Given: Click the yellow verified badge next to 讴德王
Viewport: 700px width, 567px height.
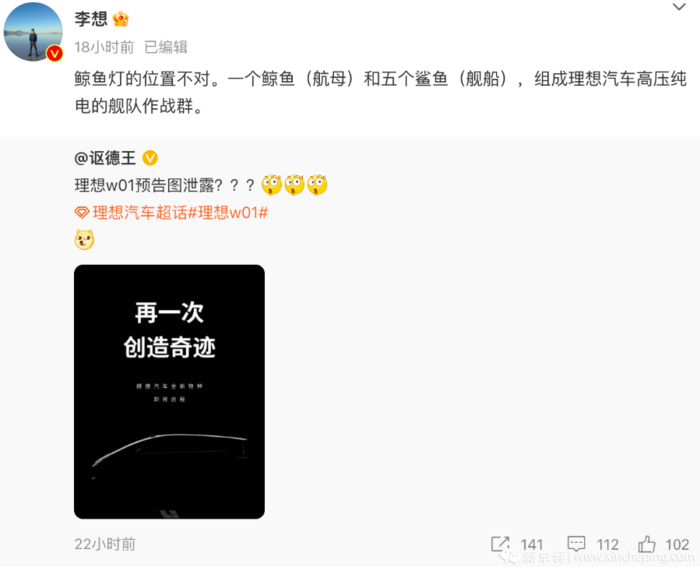Looking at the screenshot, I should pos(150,158).
